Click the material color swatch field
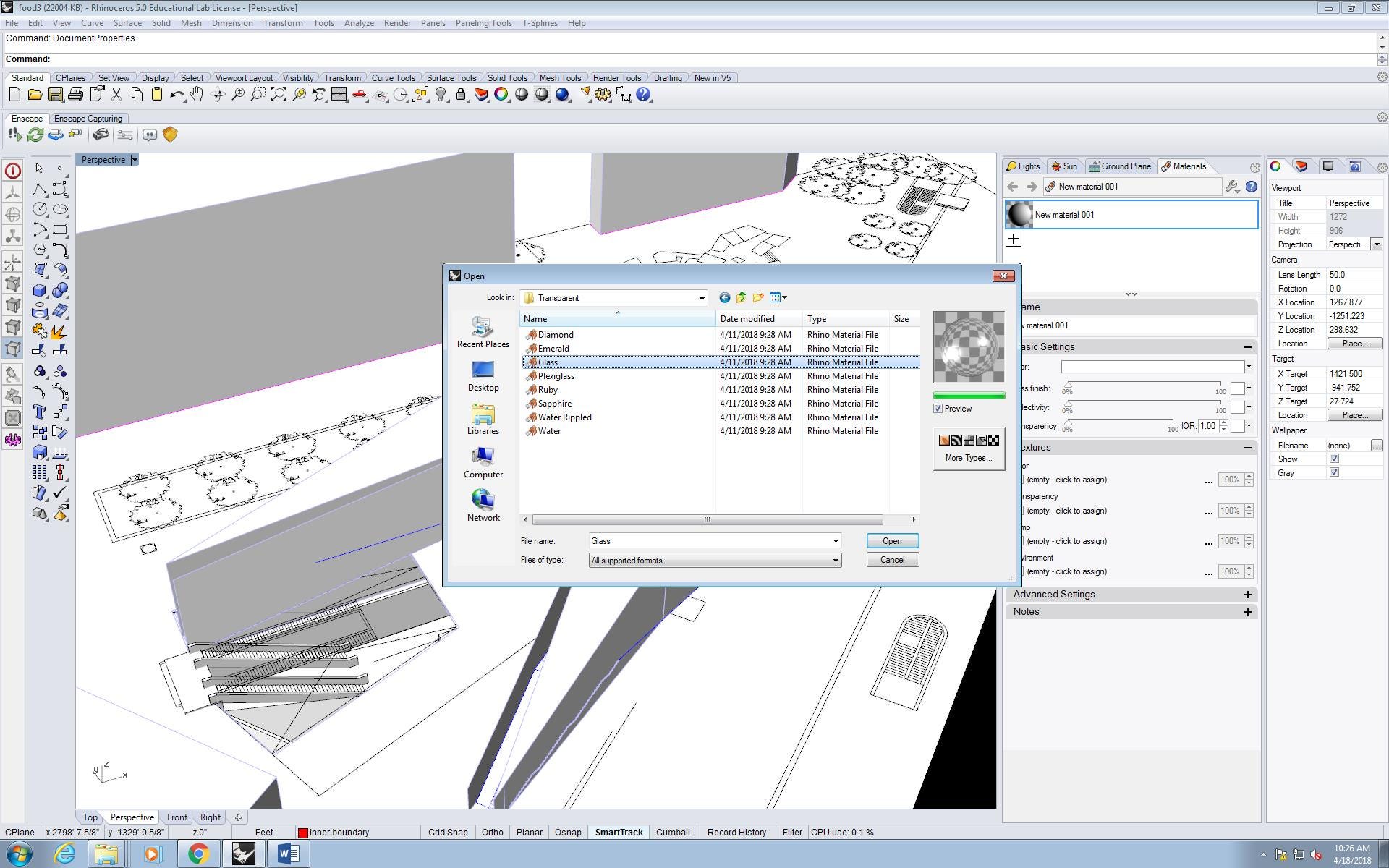This screenshot has height=868, width=1389. click(x=1152, y=367)
